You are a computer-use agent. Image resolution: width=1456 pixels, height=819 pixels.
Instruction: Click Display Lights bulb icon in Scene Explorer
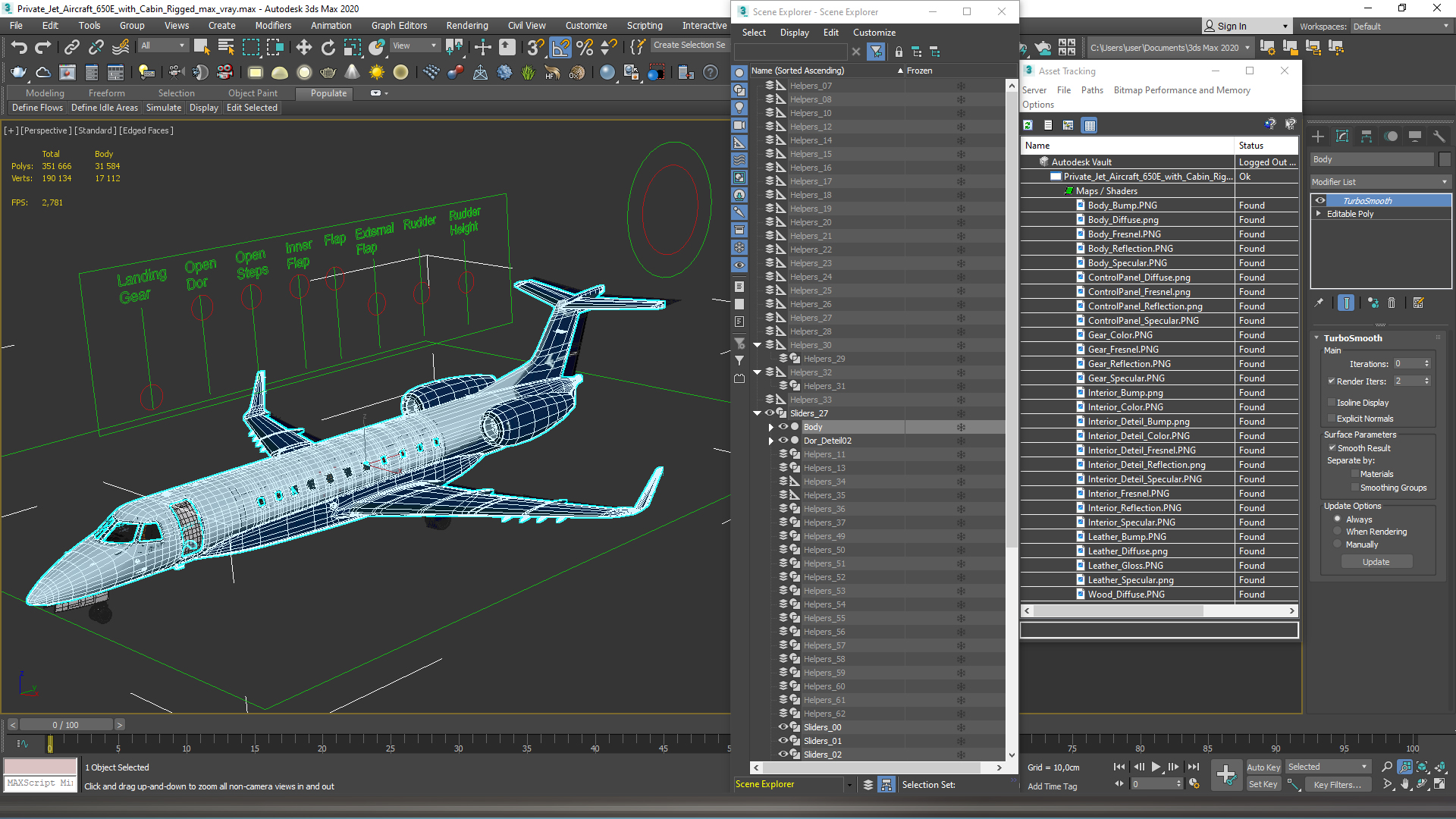(x=739, y=108)
